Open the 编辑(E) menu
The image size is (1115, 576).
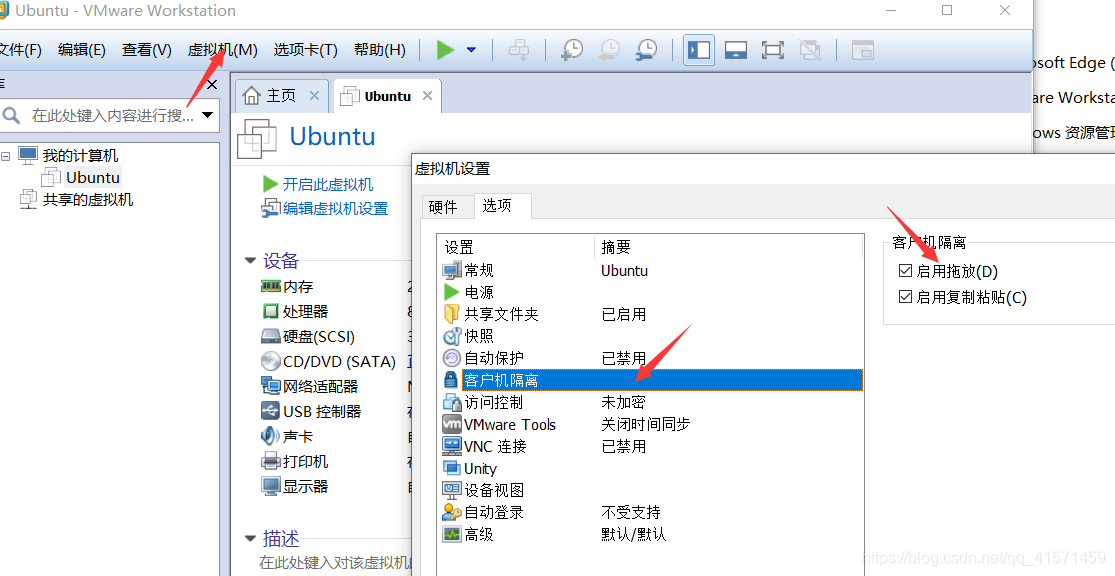(82, 50)
